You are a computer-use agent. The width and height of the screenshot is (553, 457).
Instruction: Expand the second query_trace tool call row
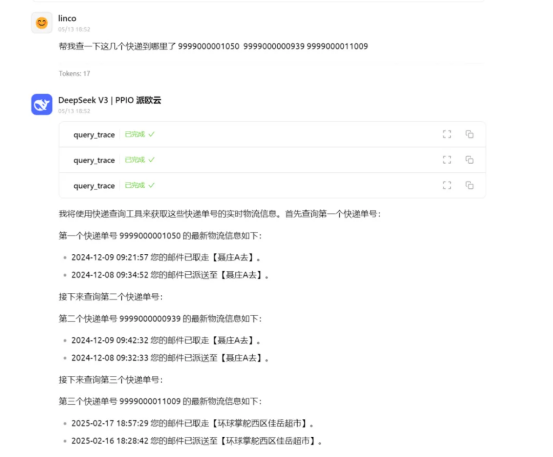[x=272, y=160]
